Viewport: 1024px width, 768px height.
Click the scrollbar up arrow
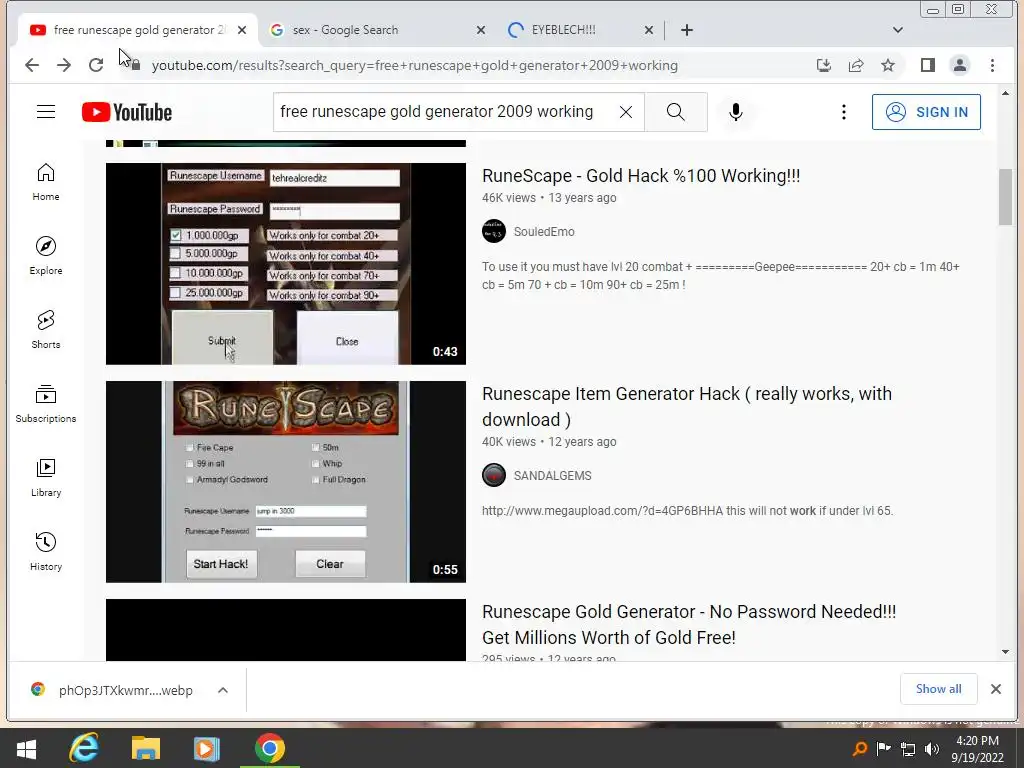(1005, 94)
